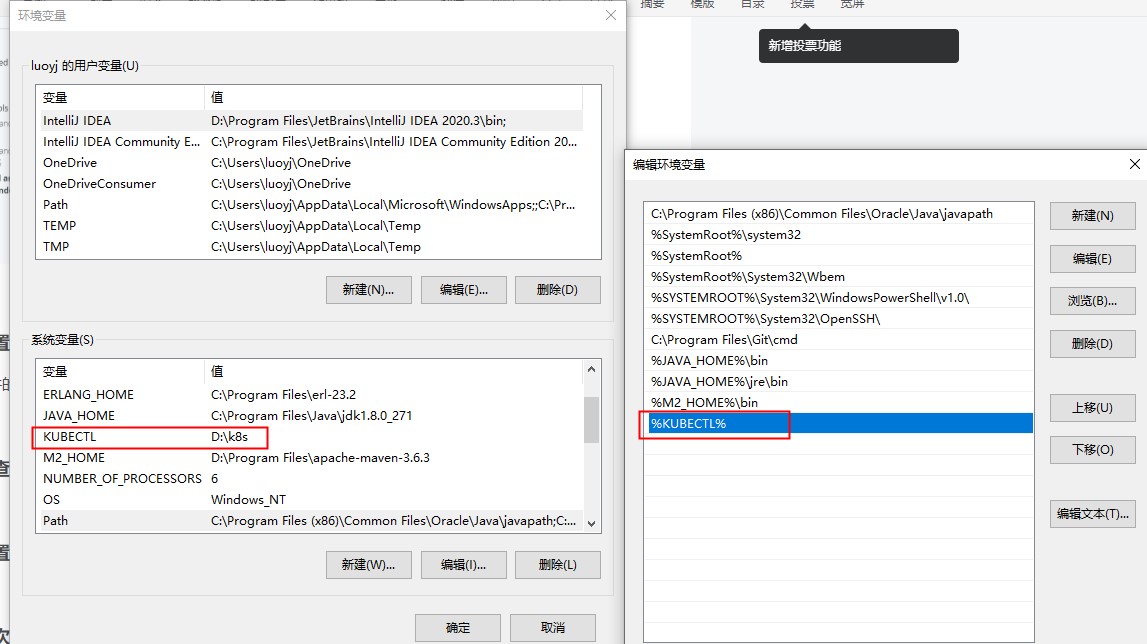Switch to the 目录 tab
1147x644 pixels.
pyautogui.click(x=752, y=5)
